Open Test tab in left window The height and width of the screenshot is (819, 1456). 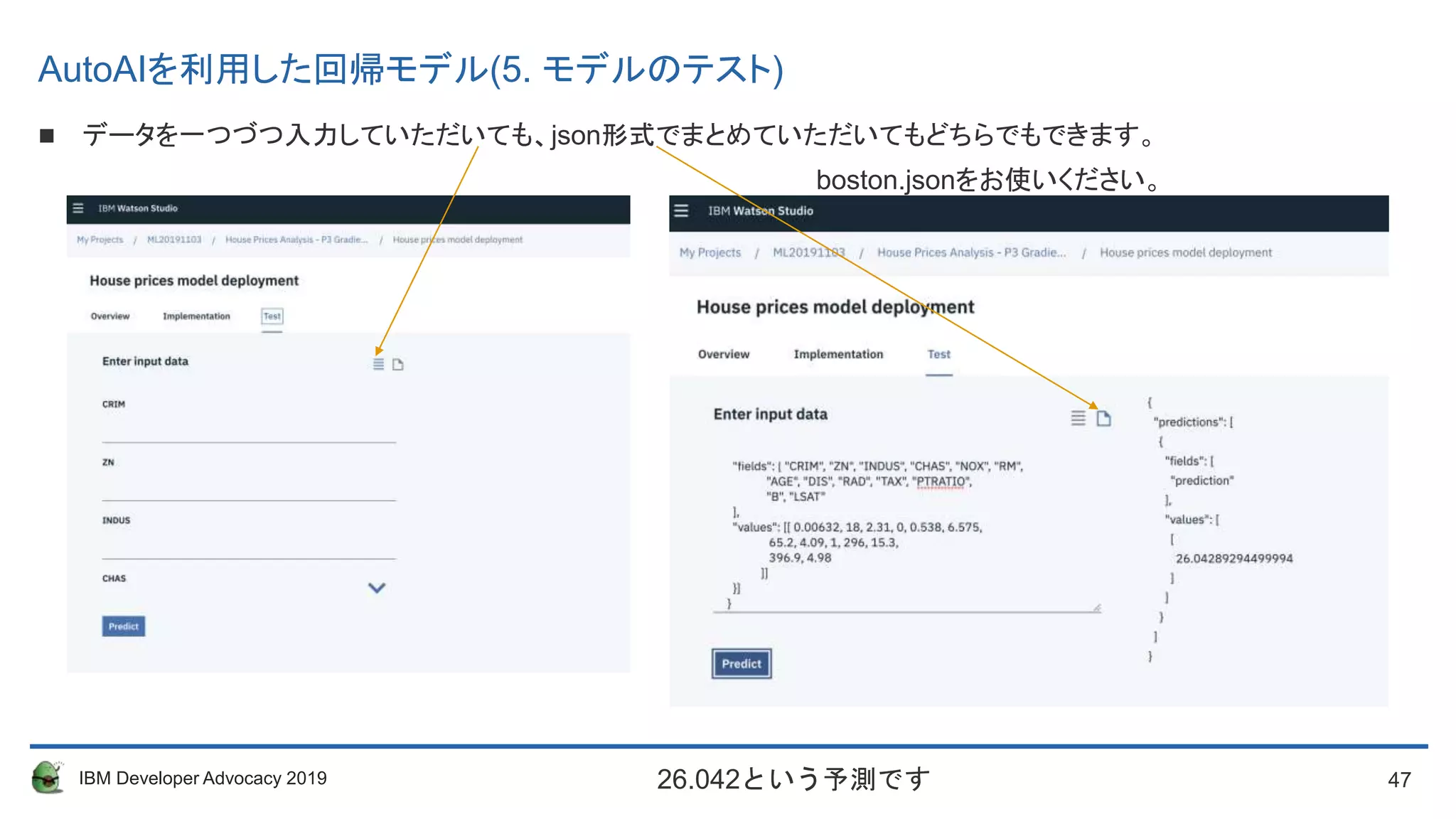[x=272, y=316]
